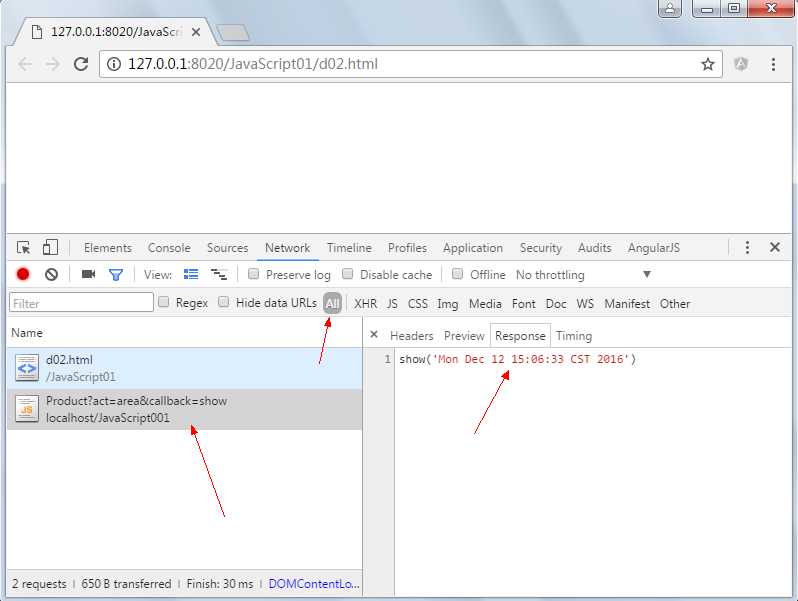
Task: Open a new browser tab
Action: [x=233, y=33]
